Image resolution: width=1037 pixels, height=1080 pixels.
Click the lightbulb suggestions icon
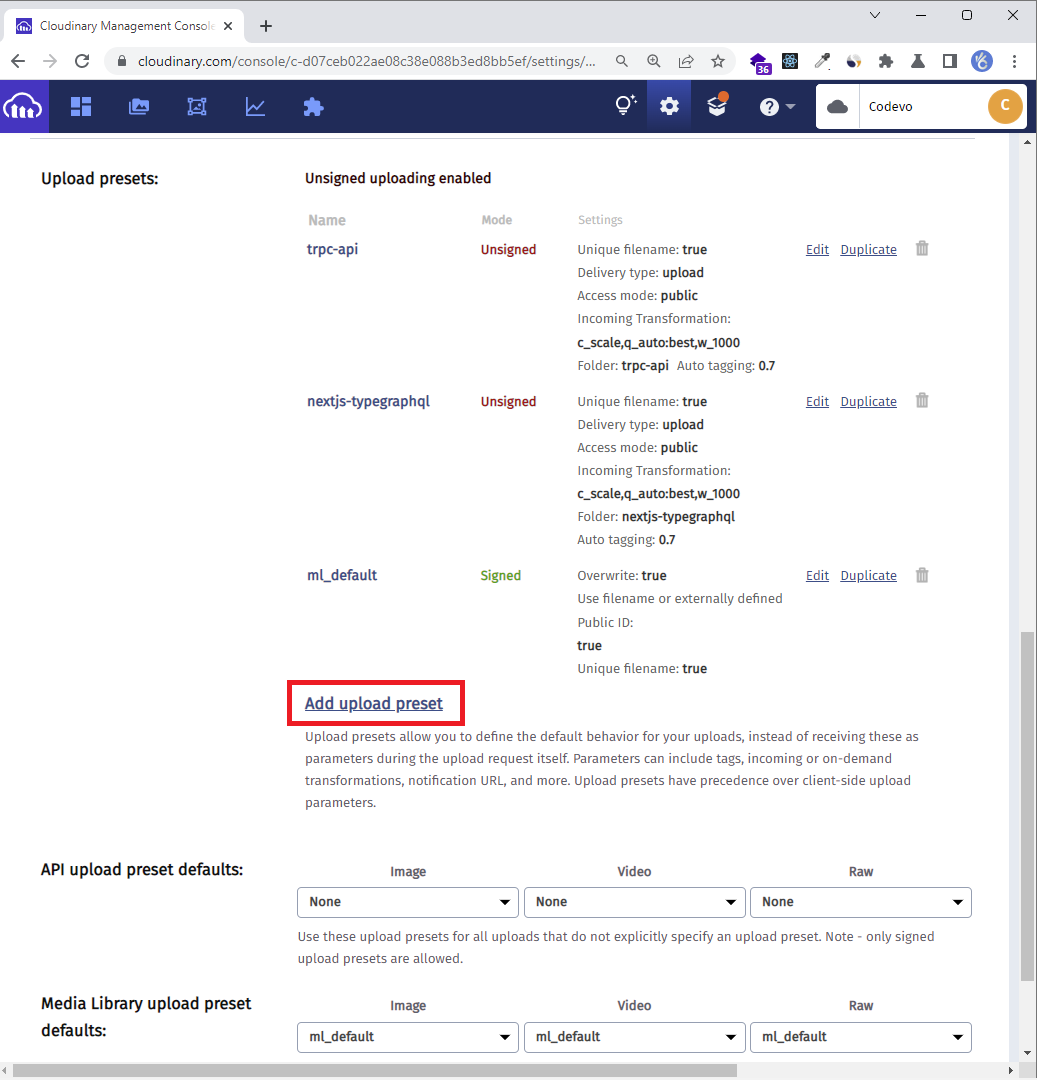tap(625, 106)
